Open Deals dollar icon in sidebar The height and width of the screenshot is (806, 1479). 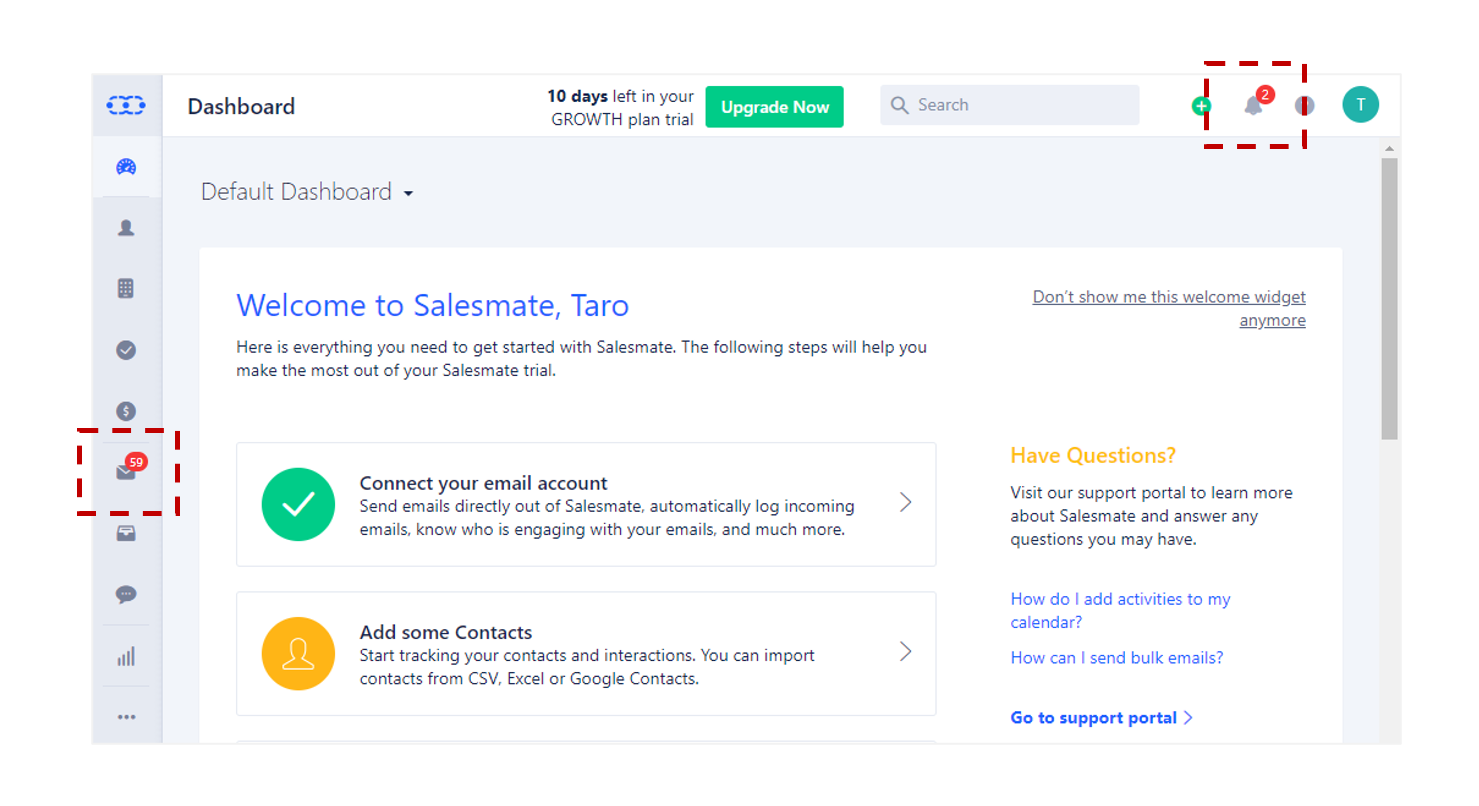click(126, 411)
